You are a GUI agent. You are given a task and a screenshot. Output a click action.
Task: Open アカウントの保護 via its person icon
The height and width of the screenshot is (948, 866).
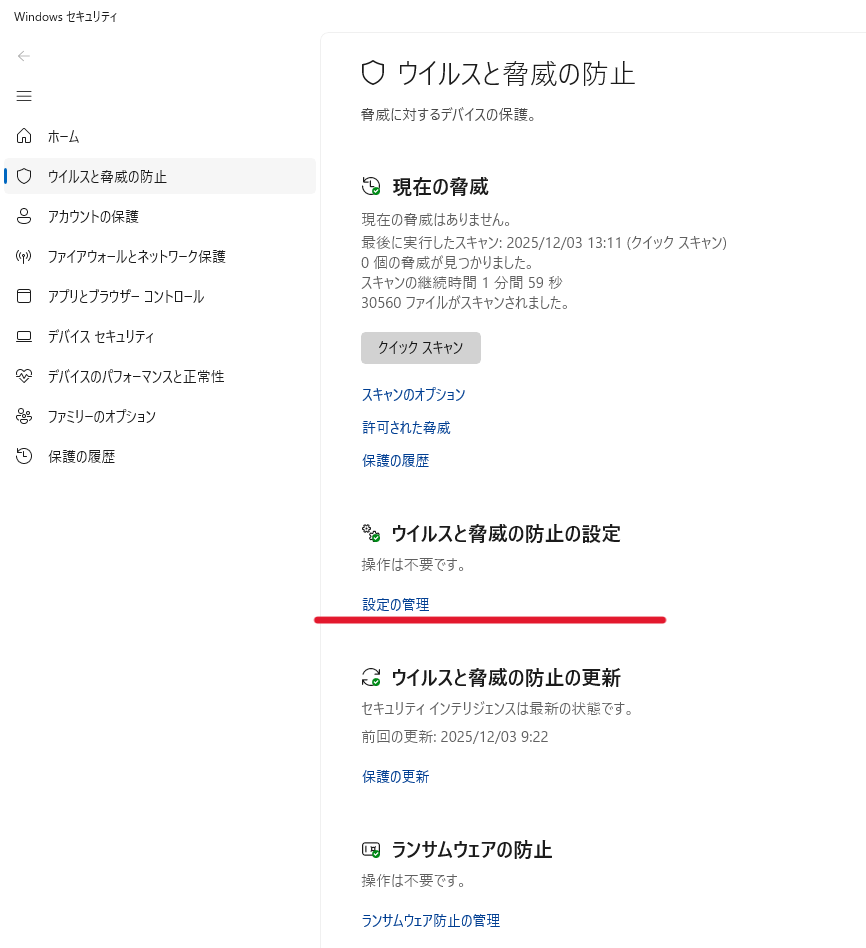pyautogui.click(x=24, y=217)
